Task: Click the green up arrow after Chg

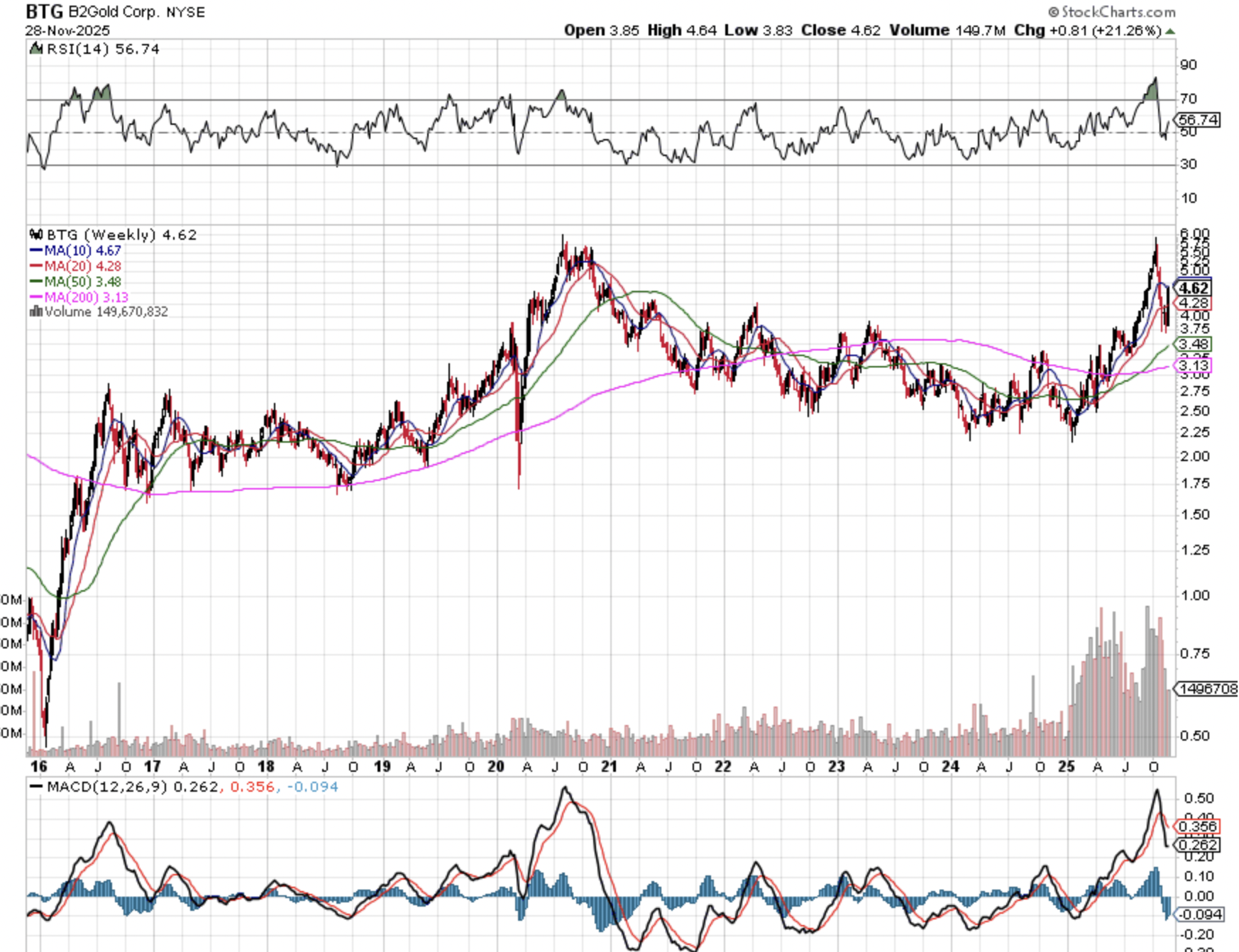Action: (x=1170, y=31)
